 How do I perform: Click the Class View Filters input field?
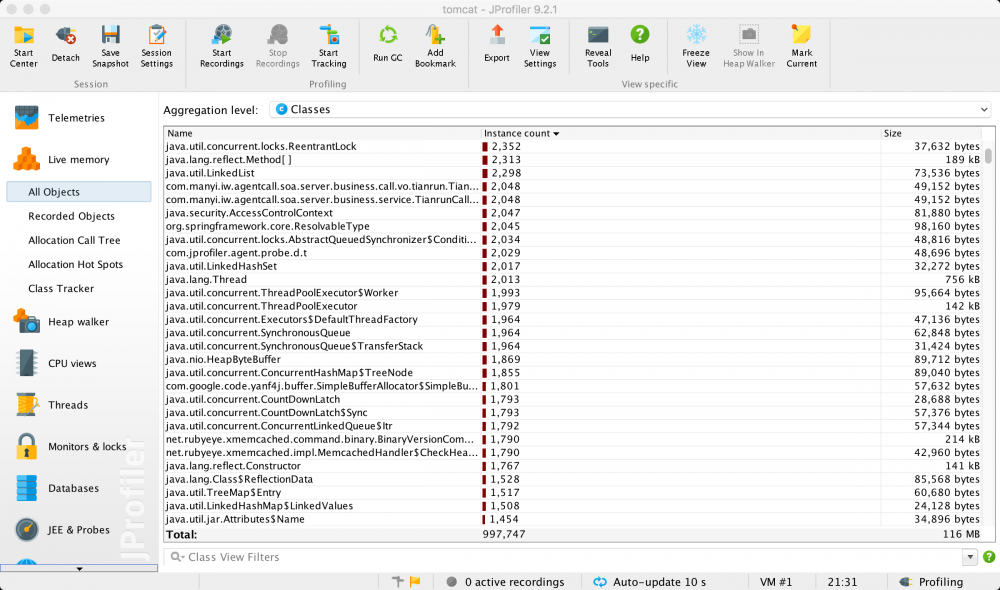pyautogui.click(x=570, y=558)
